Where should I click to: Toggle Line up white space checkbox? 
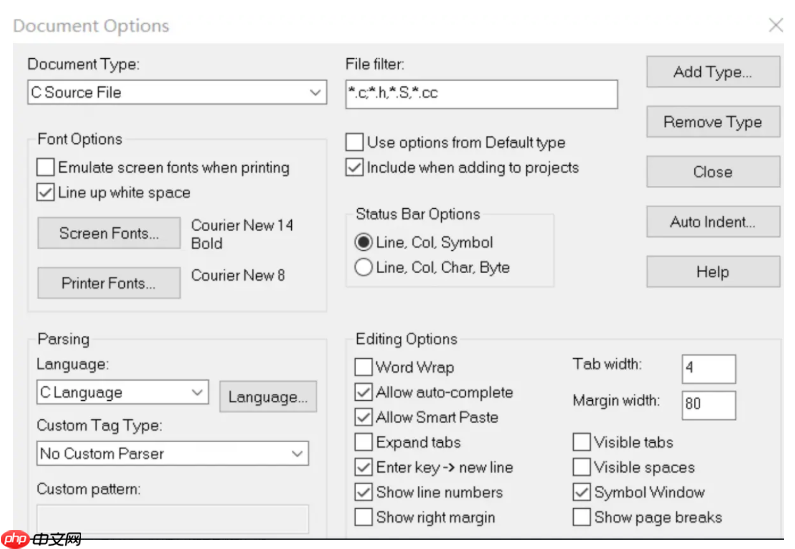[x=46, y=192]
